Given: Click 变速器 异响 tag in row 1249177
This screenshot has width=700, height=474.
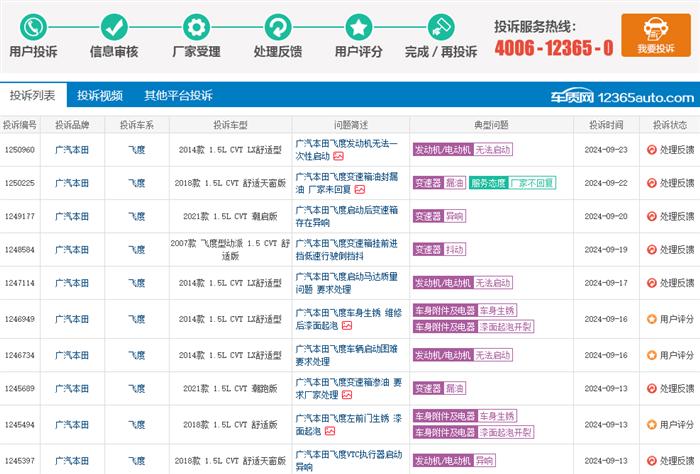Looking at the screenshot, I should [439, 216].
